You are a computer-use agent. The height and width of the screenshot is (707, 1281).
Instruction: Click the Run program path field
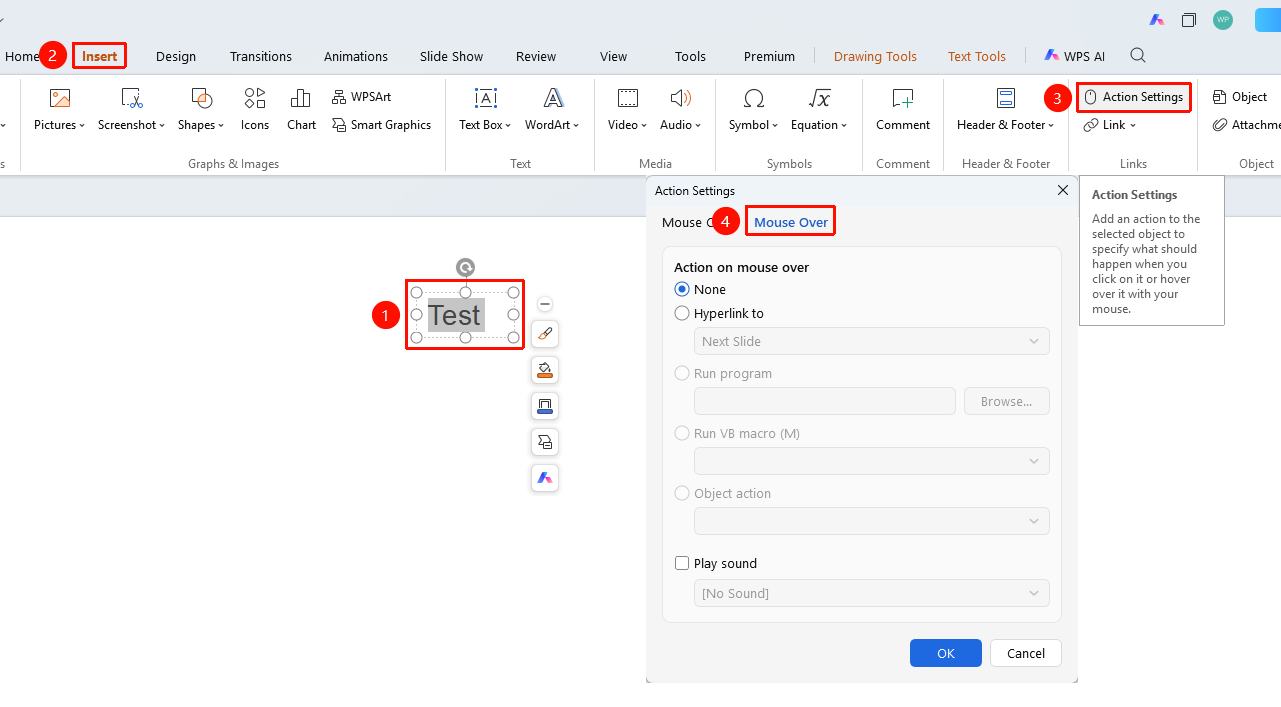coord(825,401)
